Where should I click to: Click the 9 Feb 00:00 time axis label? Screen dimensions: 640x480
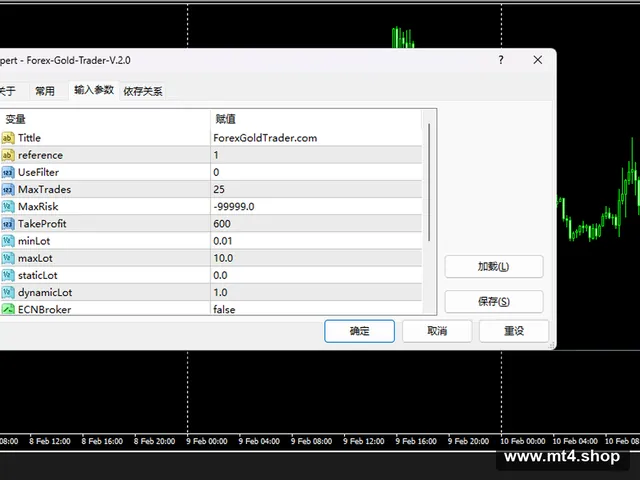[207, 441]
